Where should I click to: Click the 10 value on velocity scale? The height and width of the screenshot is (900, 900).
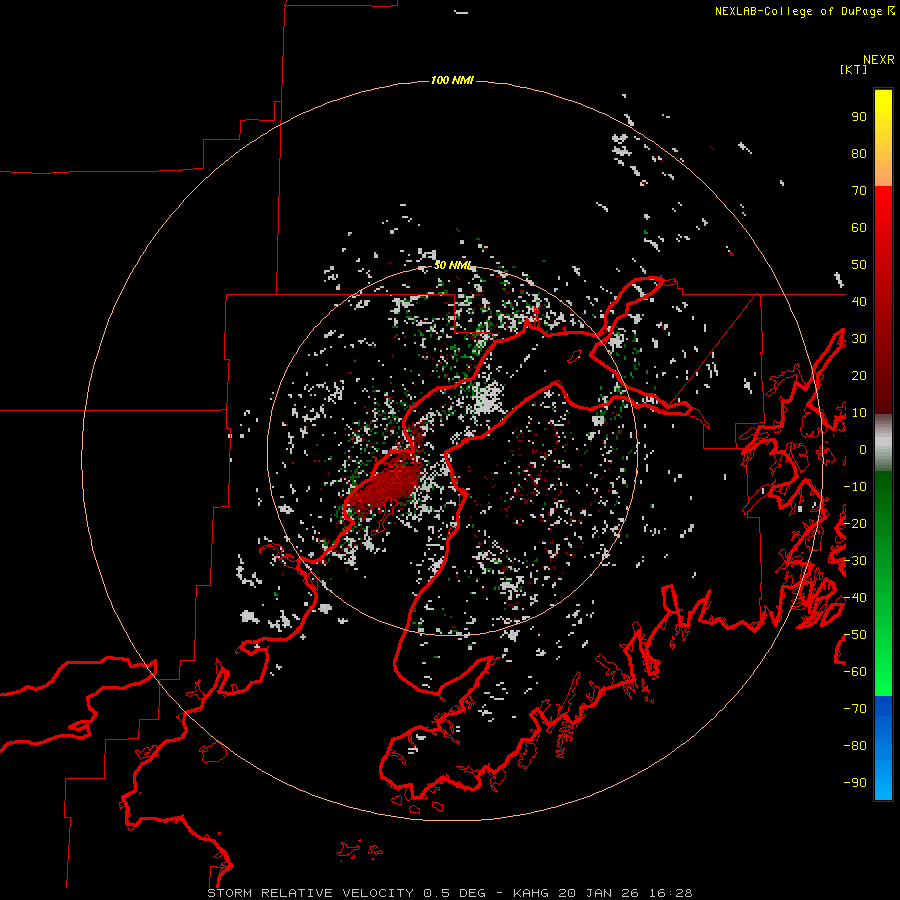[859, 413]
